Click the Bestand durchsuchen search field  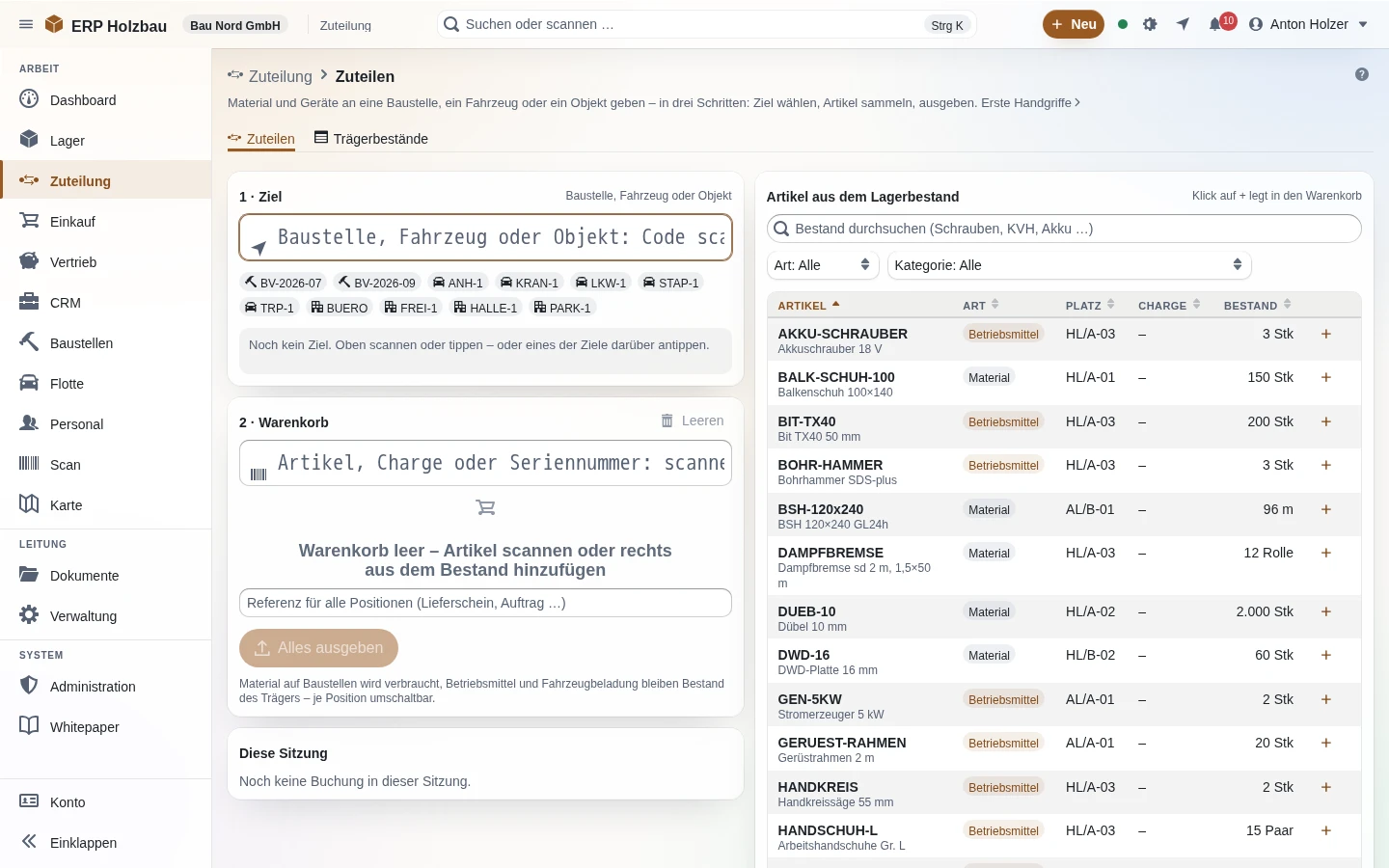(x=1064, y=229)
